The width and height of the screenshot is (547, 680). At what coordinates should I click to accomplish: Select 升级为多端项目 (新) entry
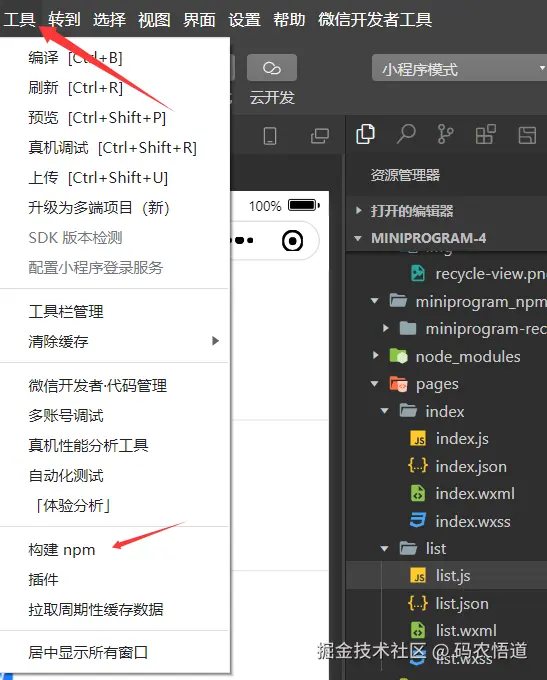click(x=98, y=207)
